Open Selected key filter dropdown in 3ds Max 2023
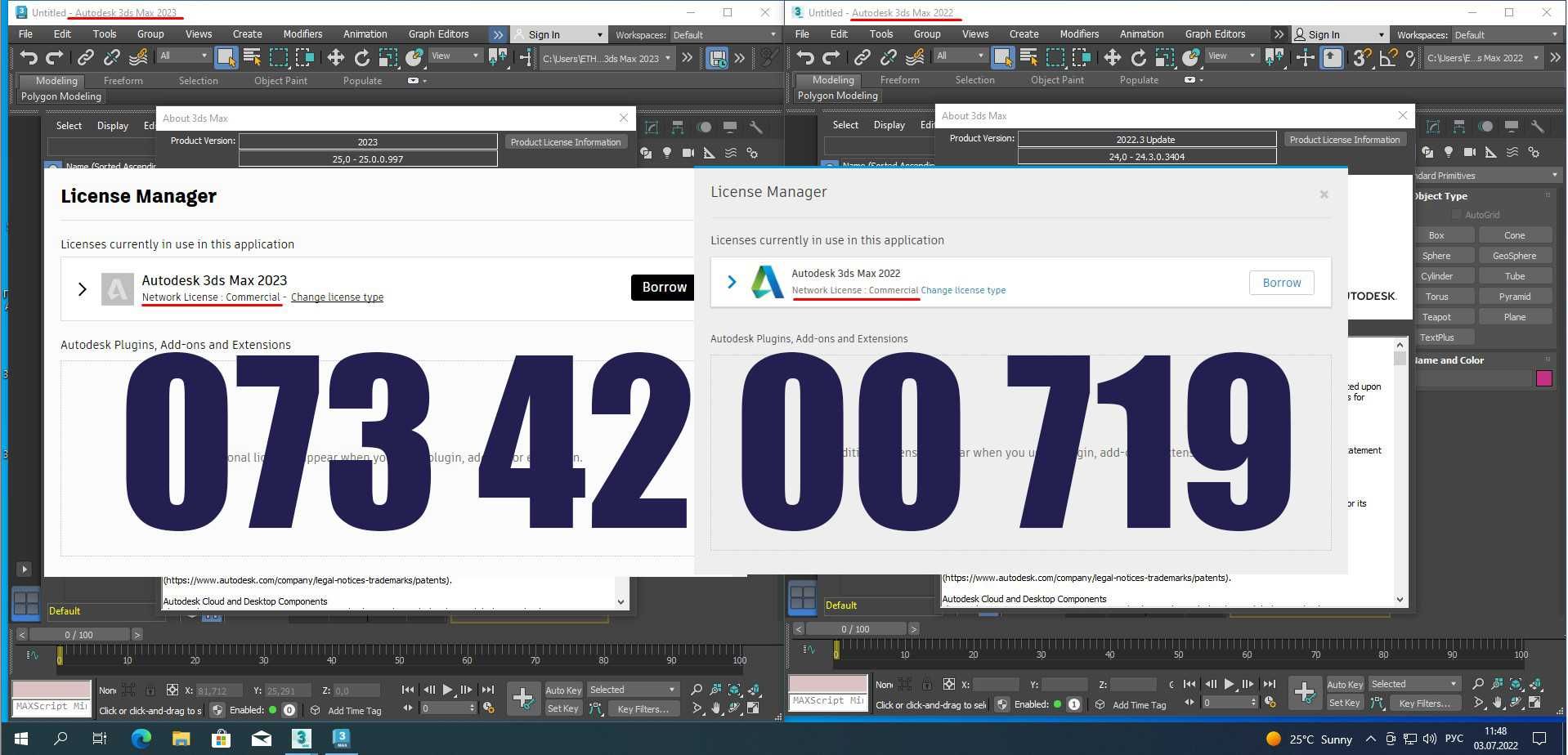Image resolution: width=1568 pixels, height=755 pixels. coord(633,690)
